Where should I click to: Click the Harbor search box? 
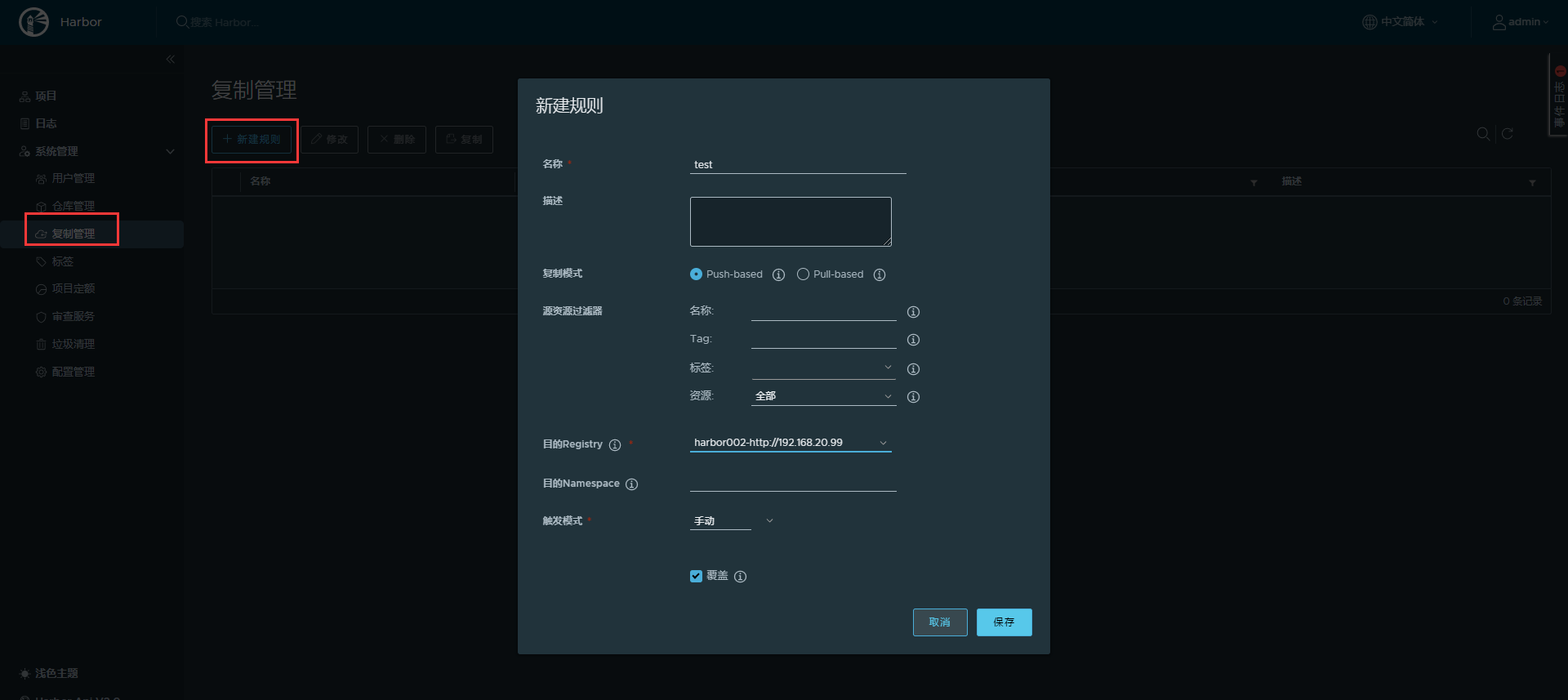225,22
